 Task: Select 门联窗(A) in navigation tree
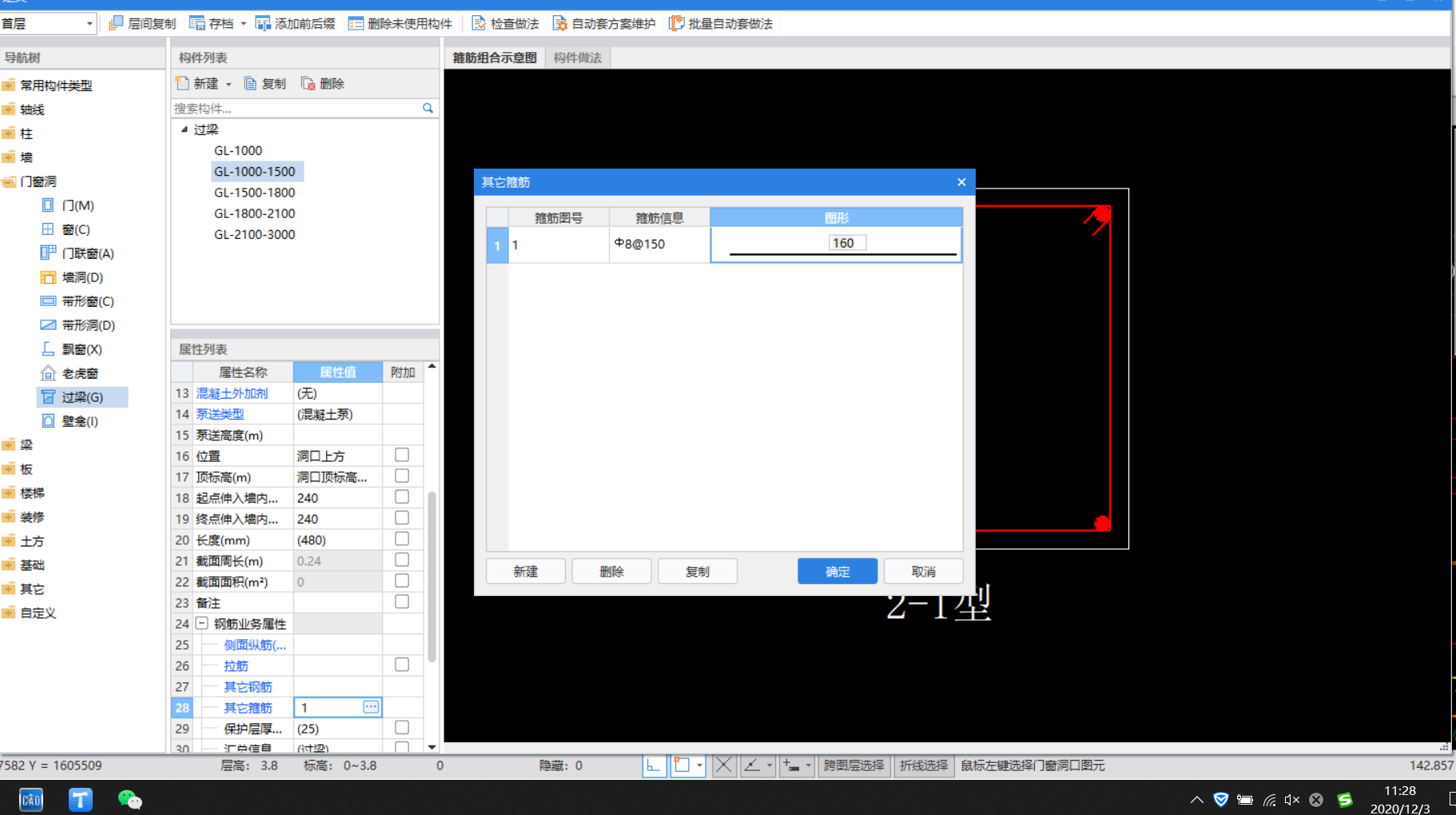pyautogui.click(x=88, y=253)
